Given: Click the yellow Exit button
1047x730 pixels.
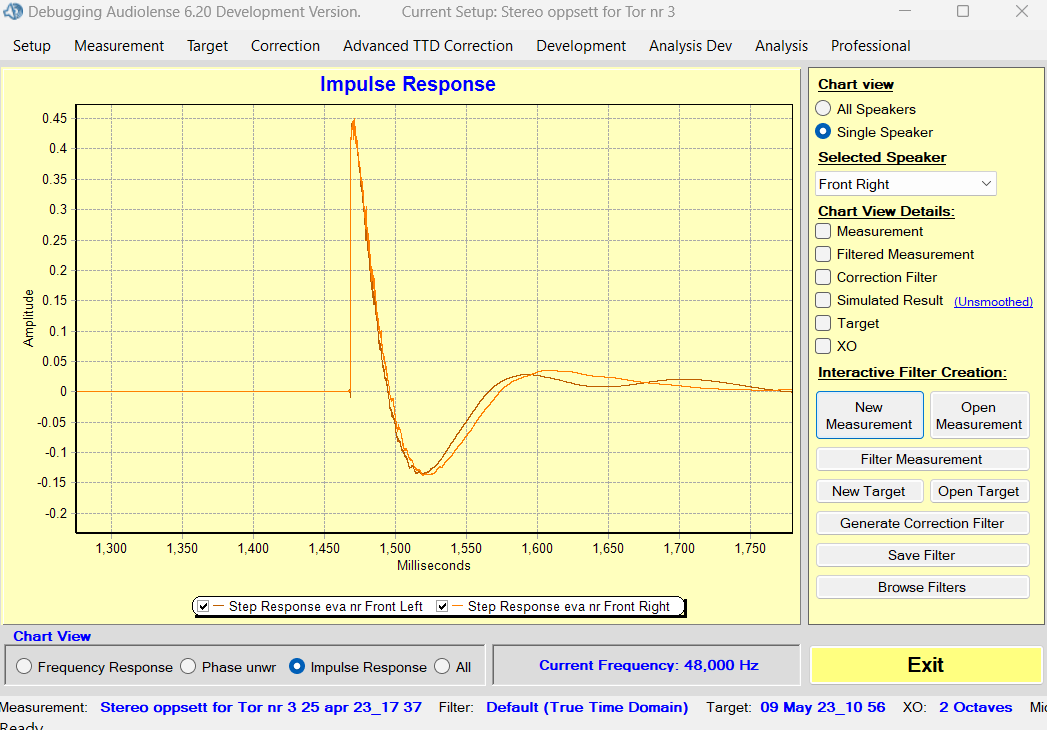Looking at the screenshot, I should click(x=925, y=665).
